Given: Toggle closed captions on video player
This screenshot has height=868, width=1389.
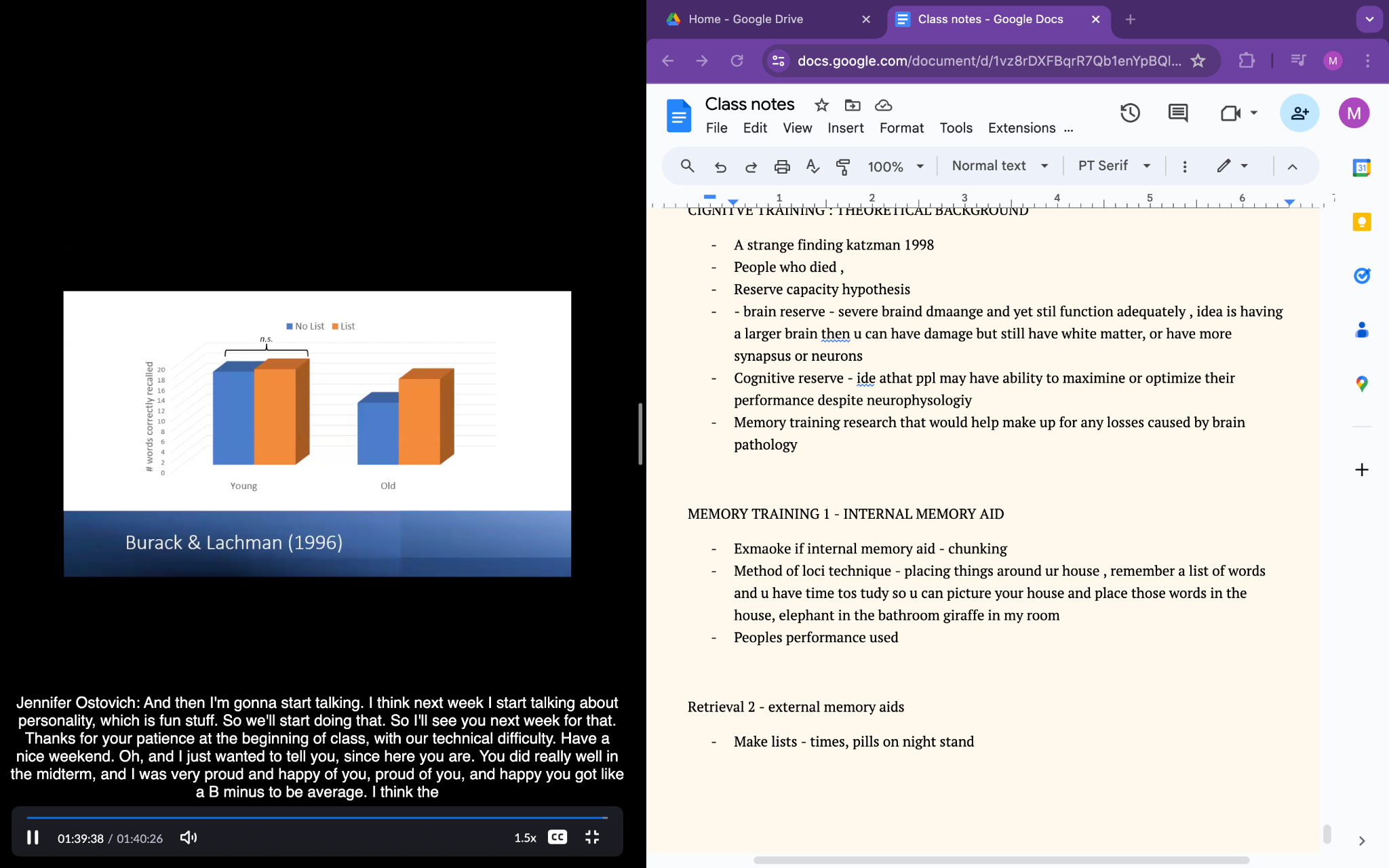Looking at the screenshot, I should pos(557,837).
